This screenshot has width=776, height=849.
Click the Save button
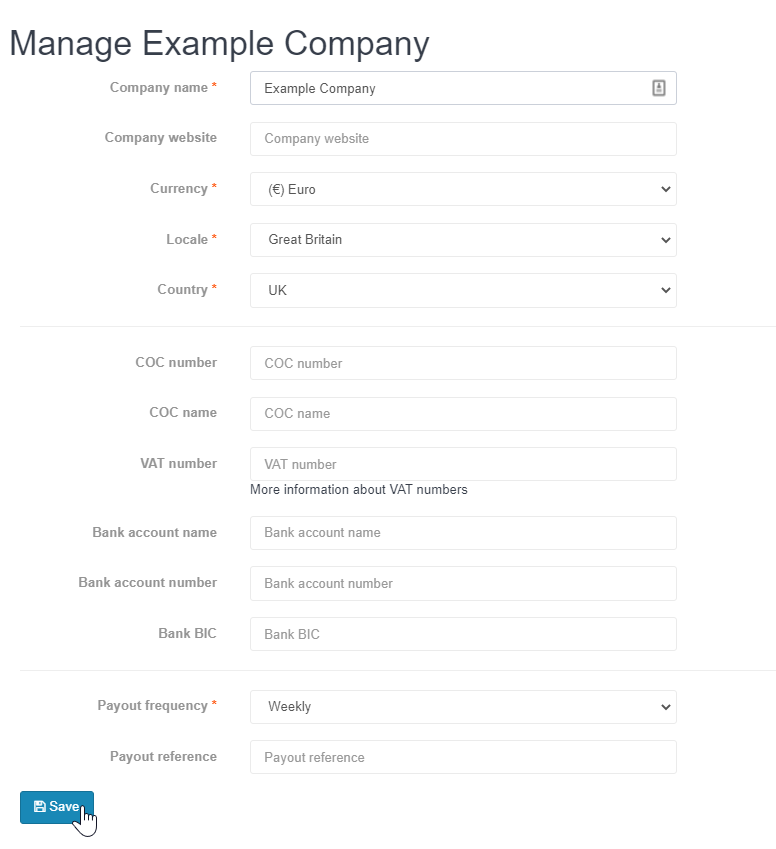coord(57,807)
